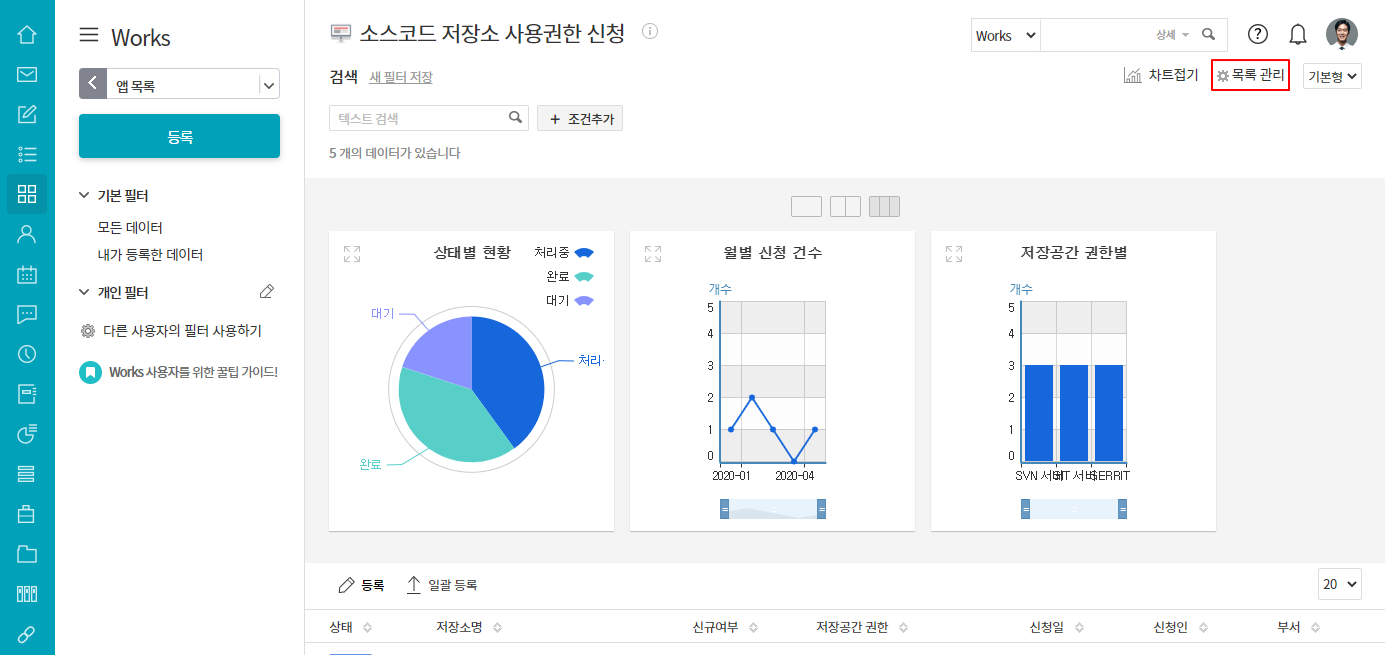This screenshot has height=655, width=1385.
Task: Select 내가 등록한 데이터 filter
Action: click(150, 255)
